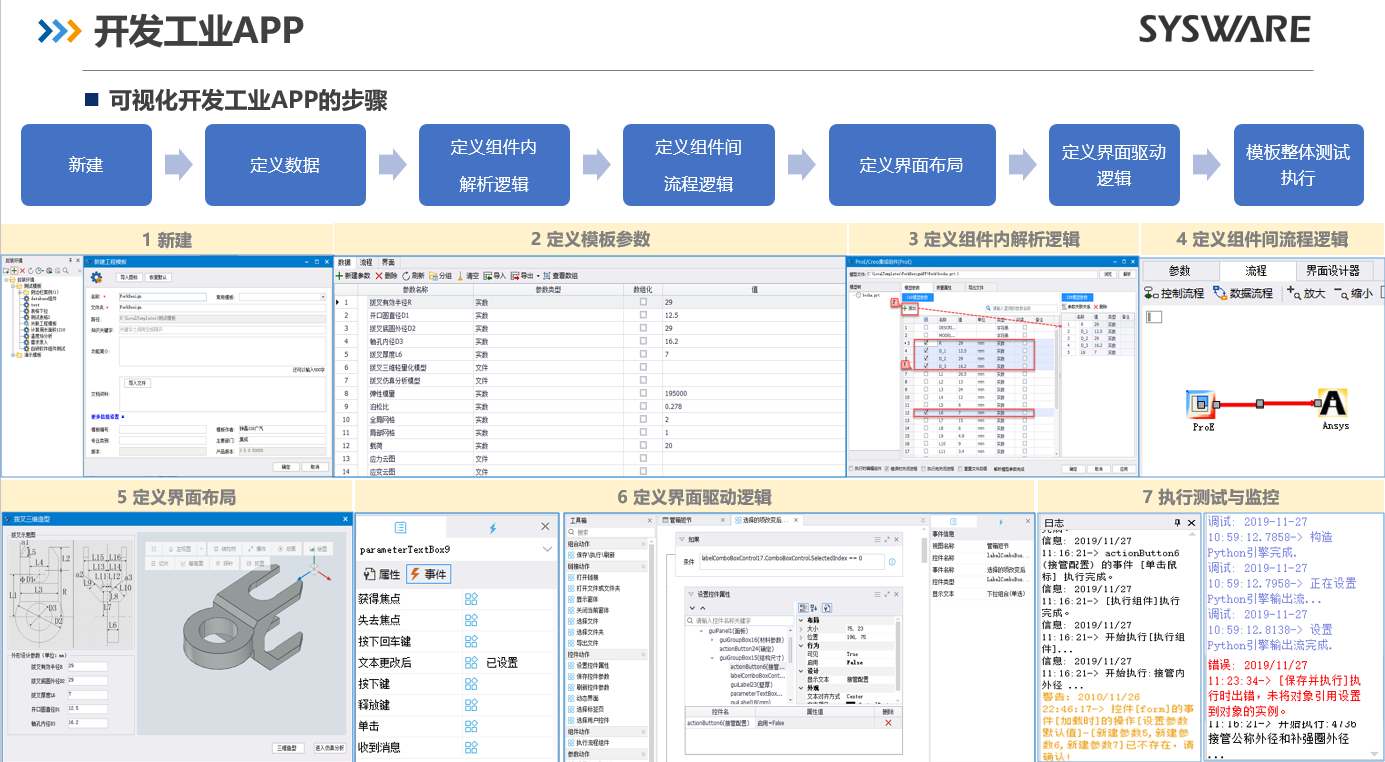Click the 拔叉有效半径R value input field

(x=88, y=666)
